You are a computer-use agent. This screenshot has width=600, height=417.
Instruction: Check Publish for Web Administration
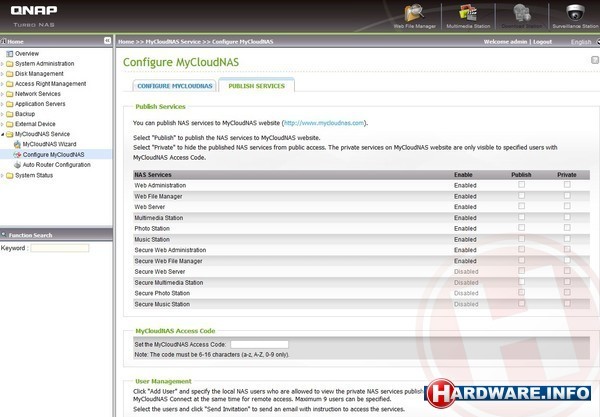(x=521, y=184)
